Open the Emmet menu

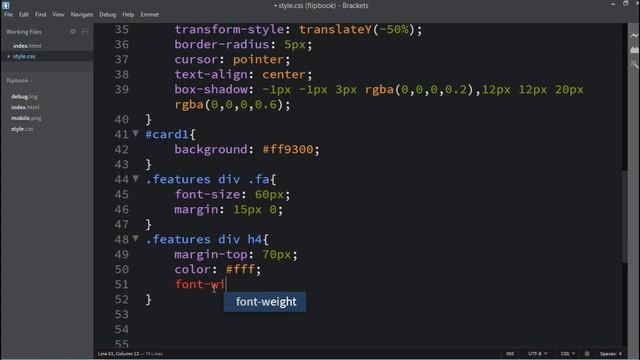pos(149,14)
